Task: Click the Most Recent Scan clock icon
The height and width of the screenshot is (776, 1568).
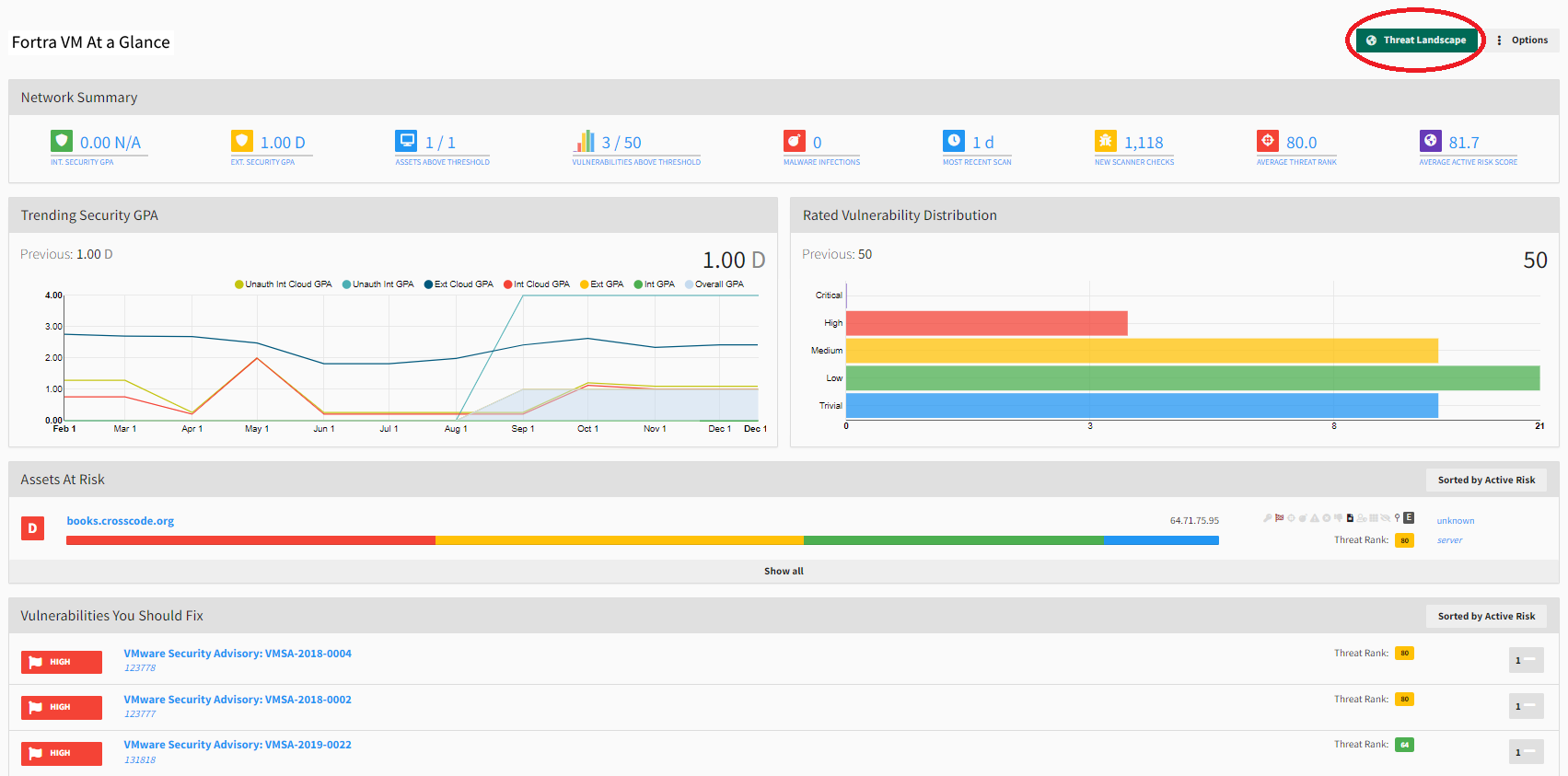Action: click(954, 141)
